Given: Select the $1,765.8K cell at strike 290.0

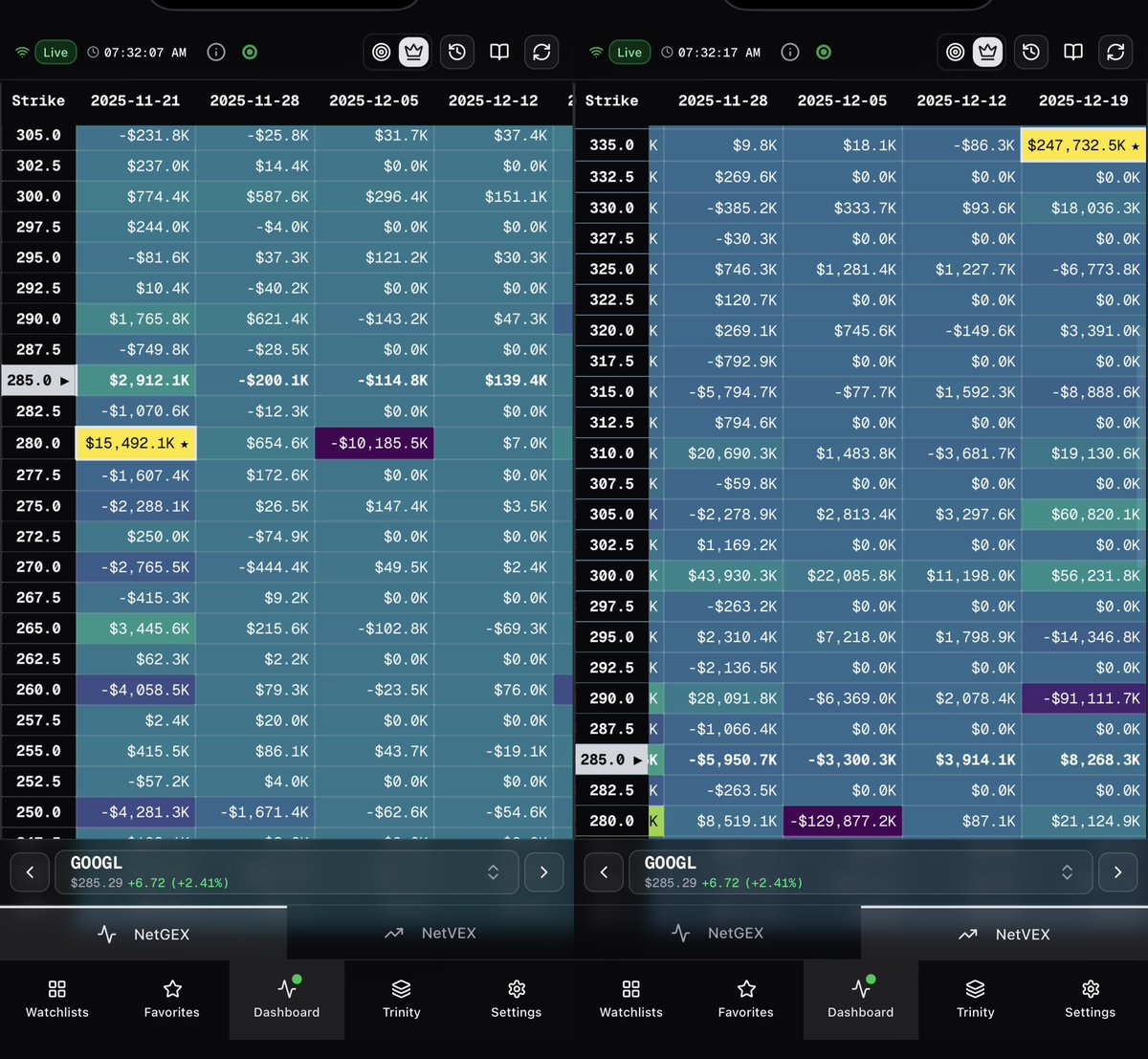Looking at the screenshot, I should (x=136, y=319).
